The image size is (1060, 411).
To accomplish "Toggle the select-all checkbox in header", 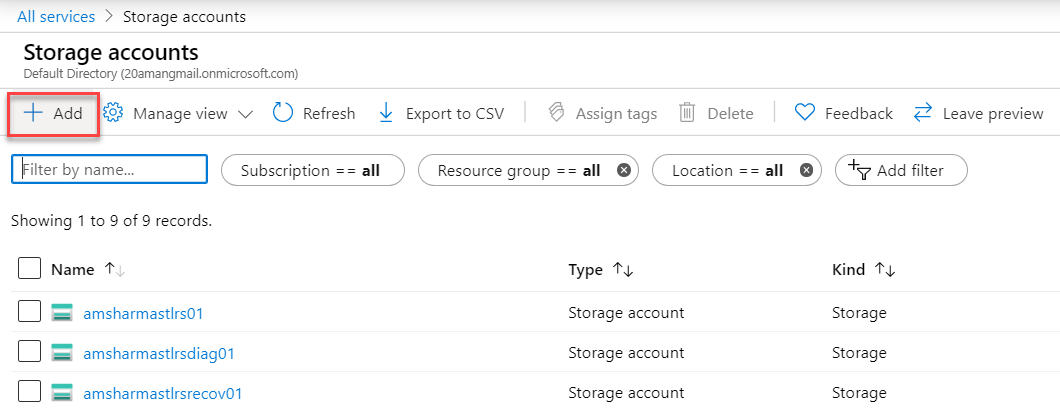I will pyautogui.click(x=29, y=268).
